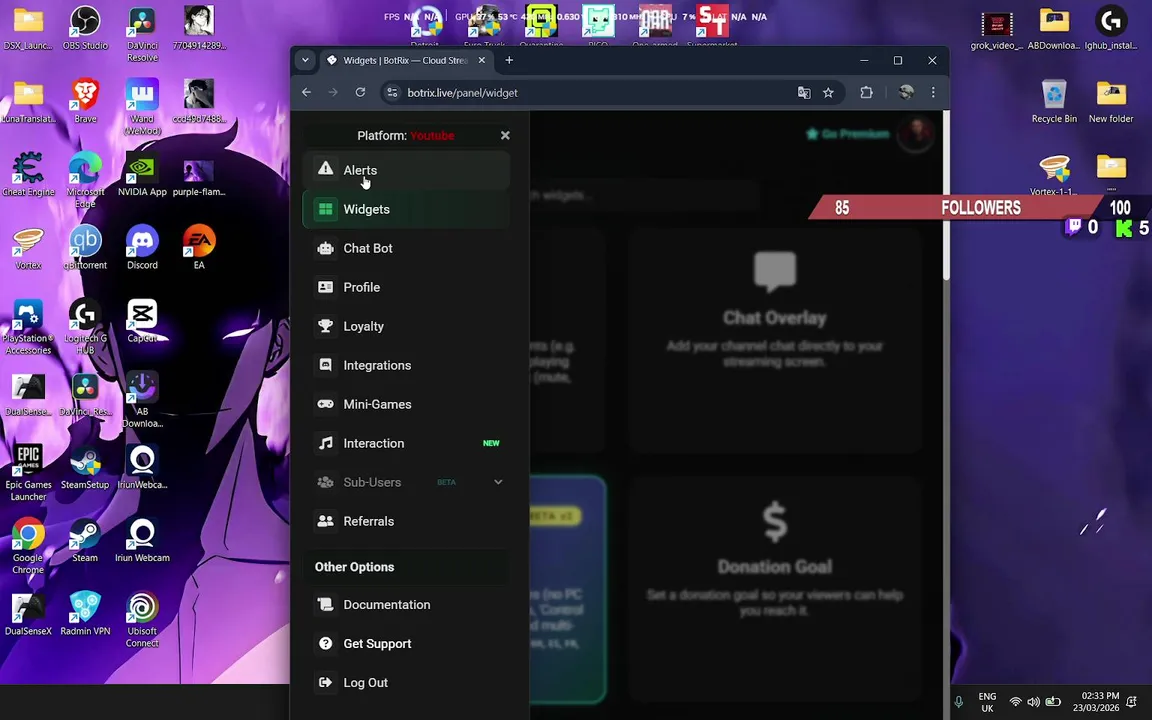Image resolution: width=1152 pixels, height=720 pixels.
Task: Close the sidebar with the X icon
Action: coord(505,135)
